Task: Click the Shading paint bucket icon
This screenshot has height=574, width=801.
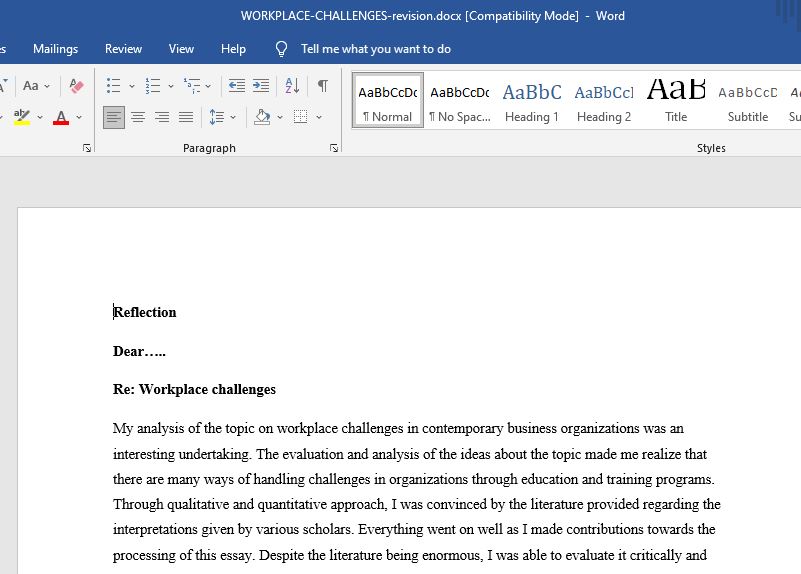Action: (262, 117)
